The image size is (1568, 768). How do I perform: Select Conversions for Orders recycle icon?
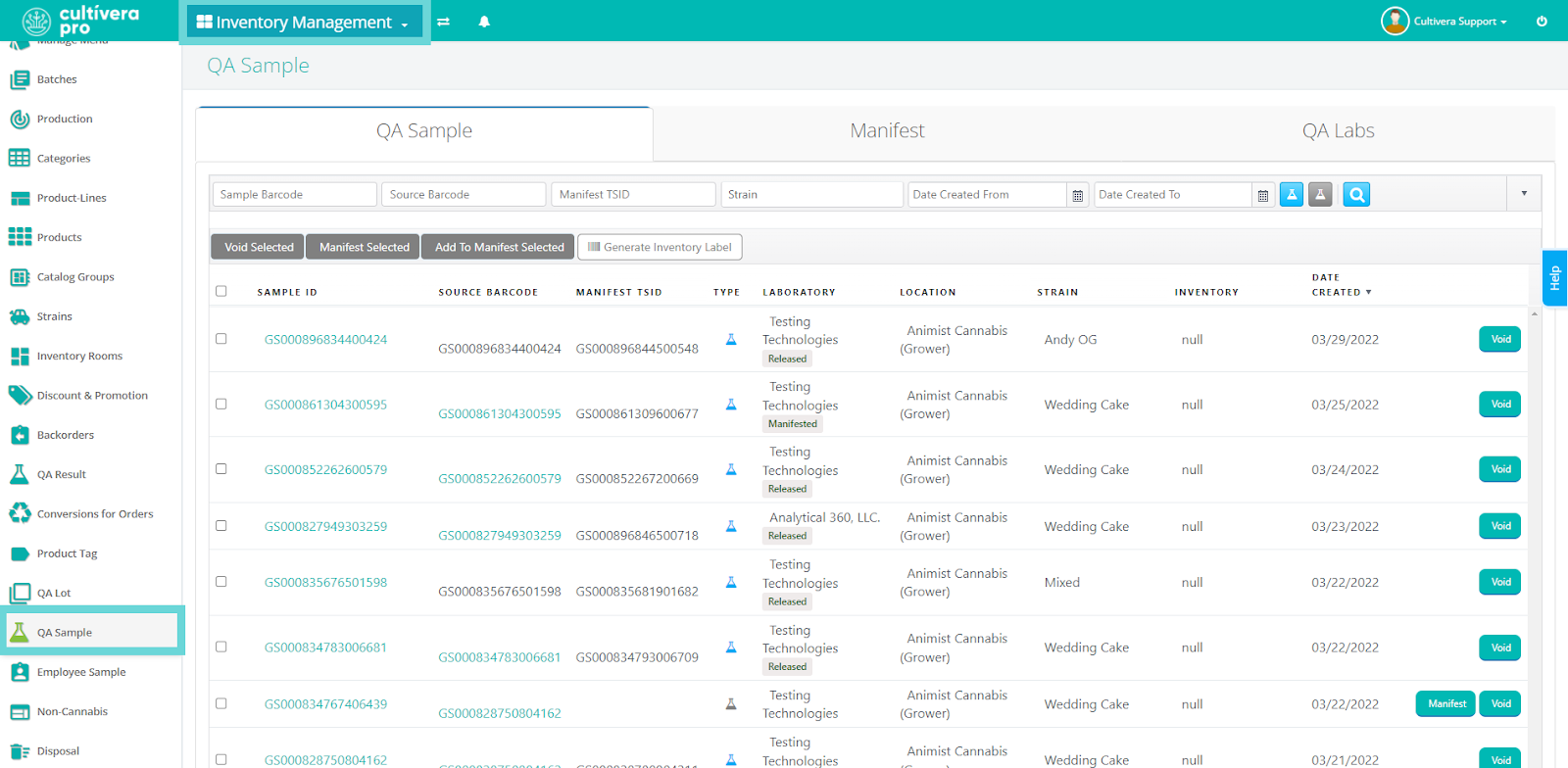(x=20, y=513)
